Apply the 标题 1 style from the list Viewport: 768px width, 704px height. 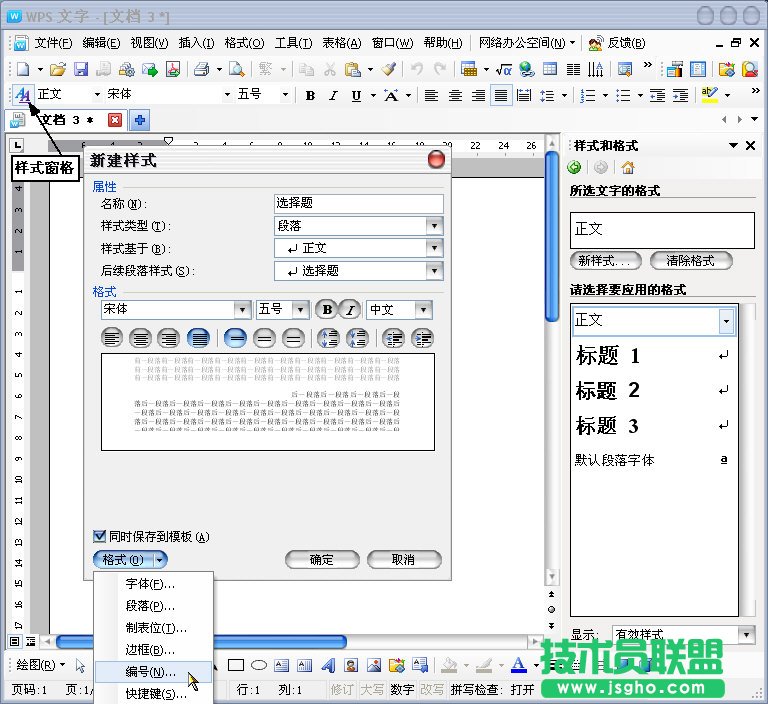point(652,356)
